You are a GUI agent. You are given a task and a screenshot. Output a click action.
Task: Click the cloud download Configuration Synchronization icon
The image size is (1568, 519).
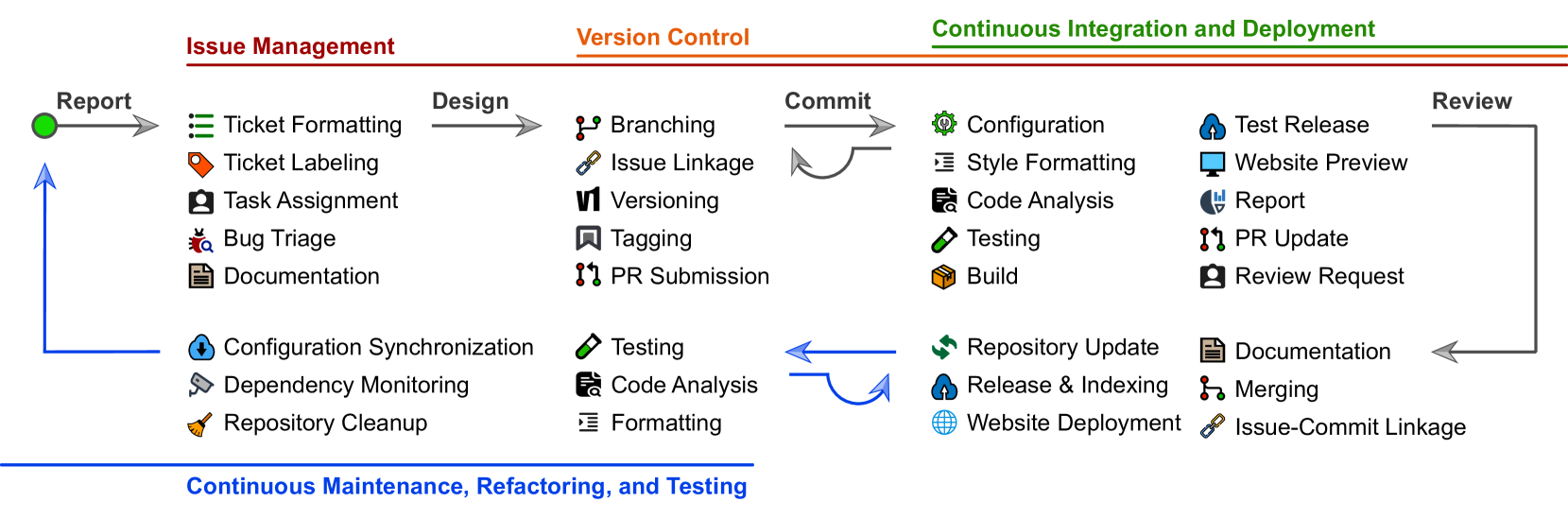point(201,348)
